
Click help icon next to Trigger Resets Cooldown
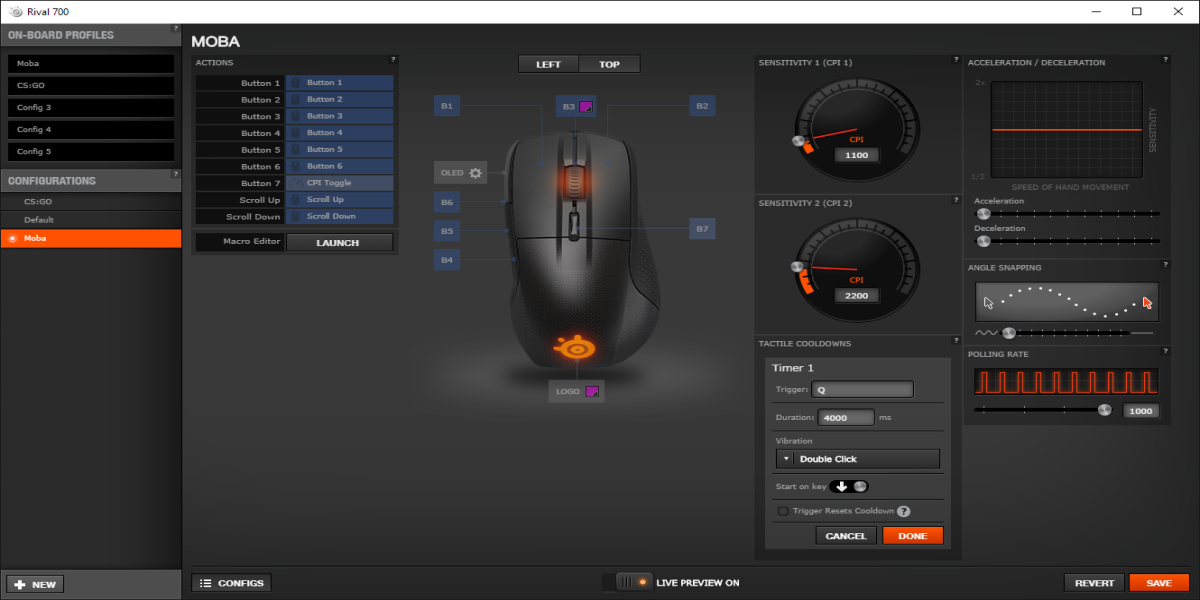(903, 511)
